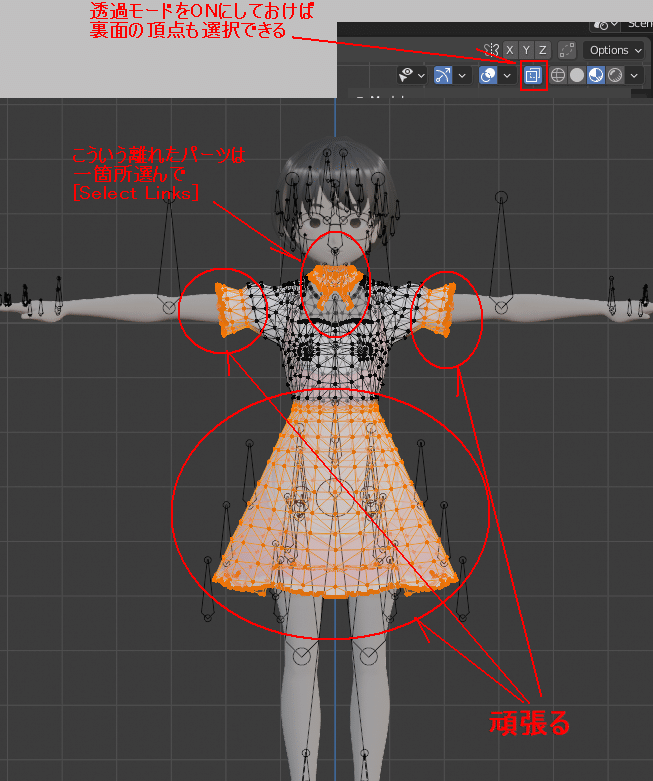
Task: Enable X axis mirror
Action: [x=510, y=50]
